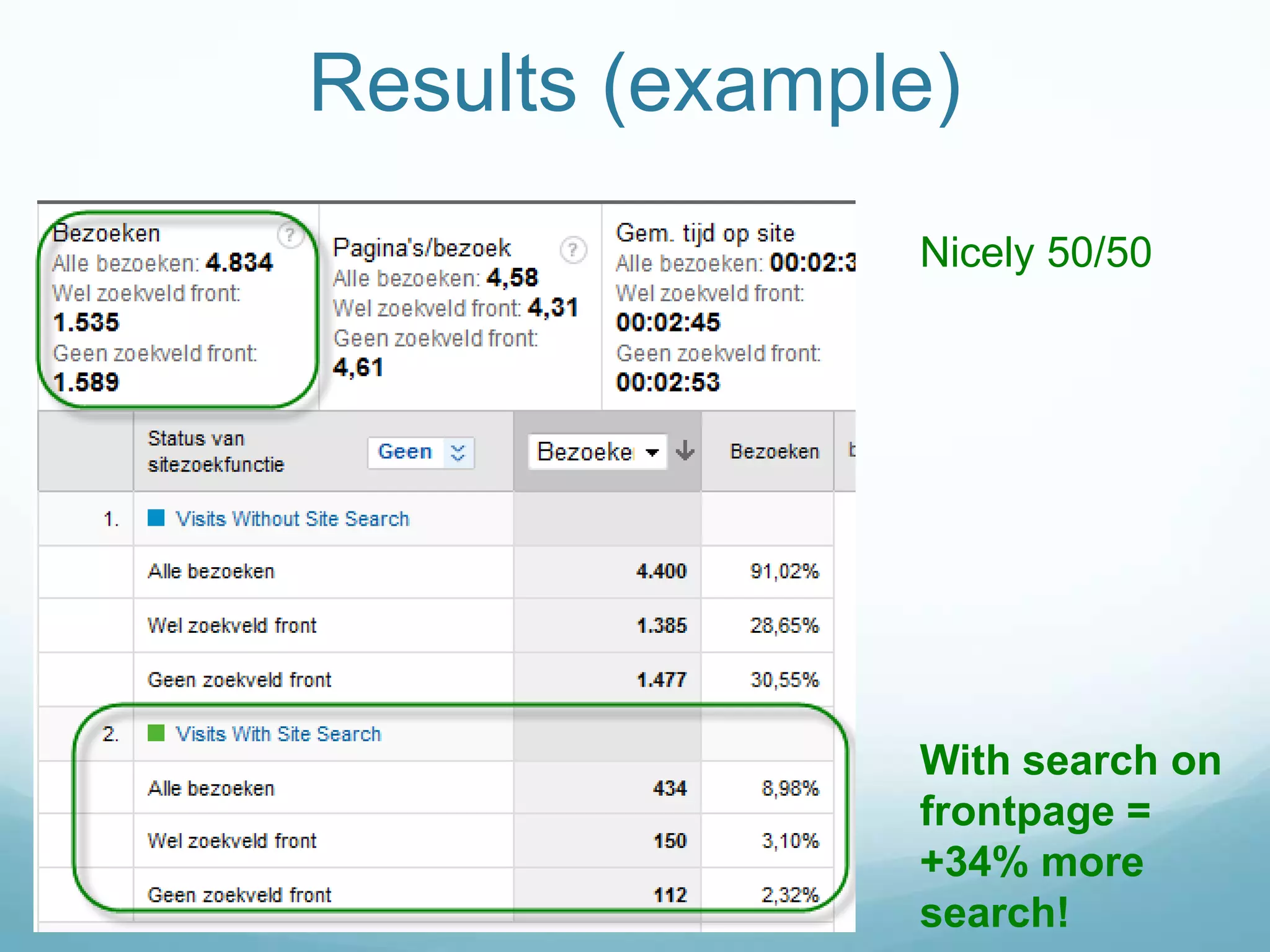Click help icon next to Bezoeken metric
The height and width of the screenshot is (952, 1270).
[x=289, y=236]
